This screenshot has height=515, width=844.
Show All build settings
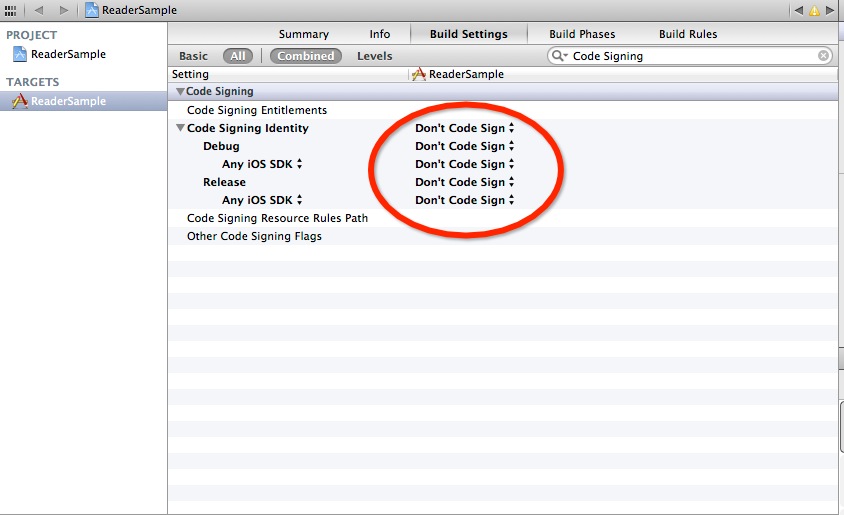click(237, 56)
